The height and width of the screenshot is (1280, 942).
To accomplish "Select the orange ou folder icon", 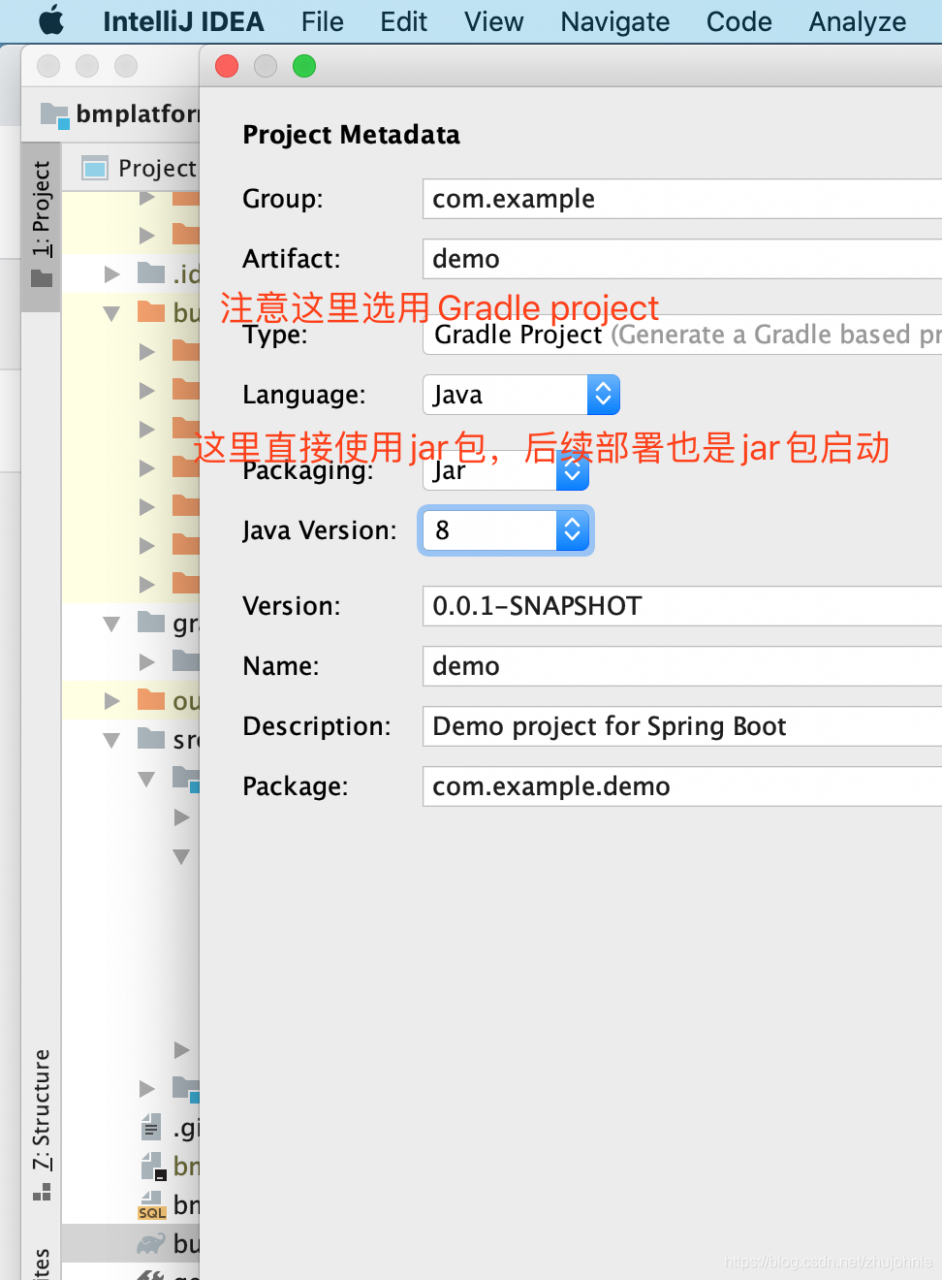I will coord(151,699).
